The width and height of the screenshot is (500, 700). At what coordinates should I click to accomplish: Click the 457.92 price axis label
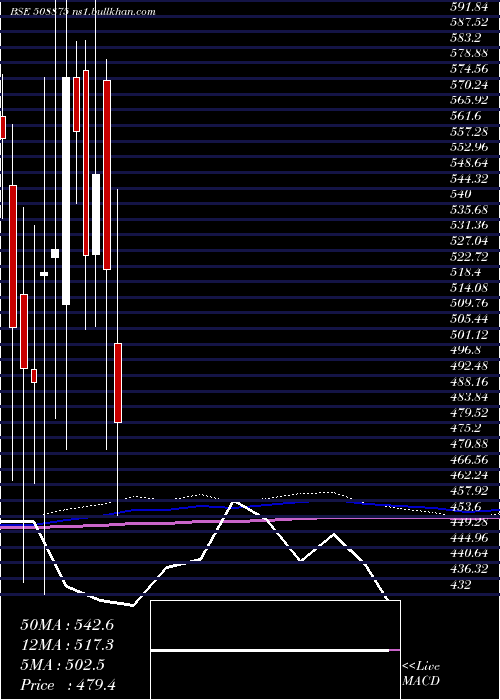[x=470, y=491]
